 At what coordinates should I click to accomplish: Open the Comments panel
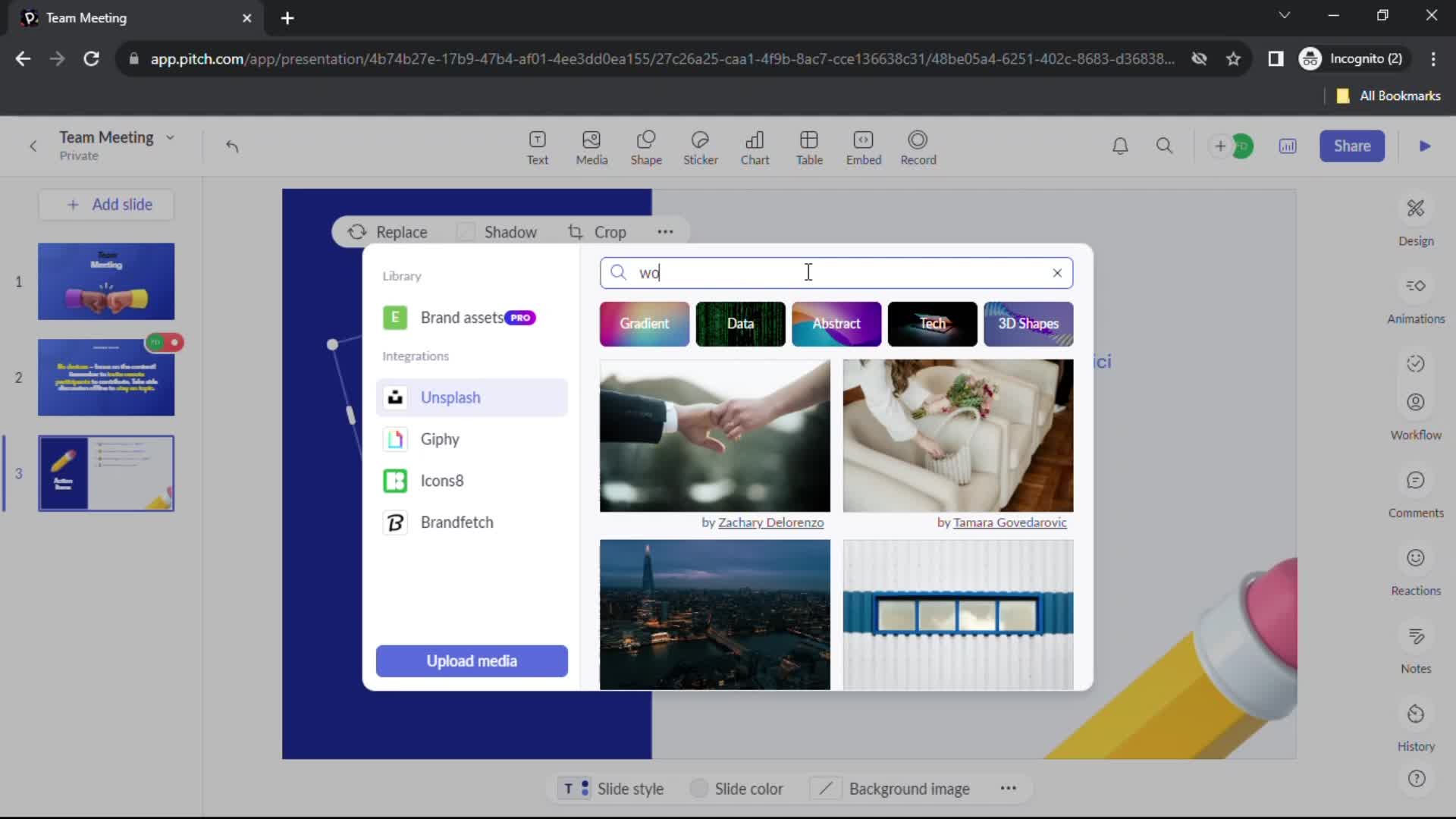pyautogui.click(x=1416, y=494)
